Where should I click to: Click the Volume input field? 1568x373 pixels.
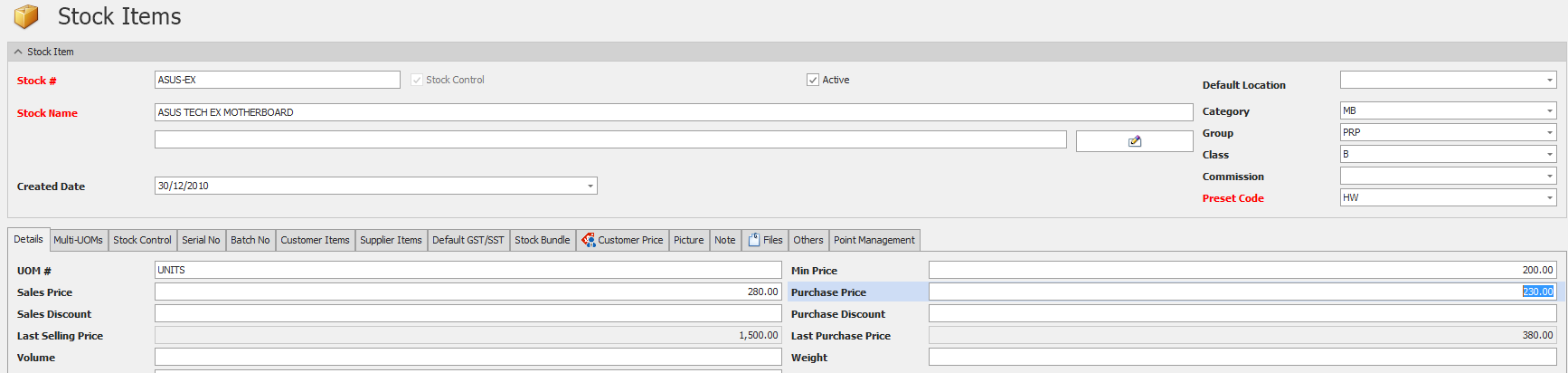click(468, 357)
